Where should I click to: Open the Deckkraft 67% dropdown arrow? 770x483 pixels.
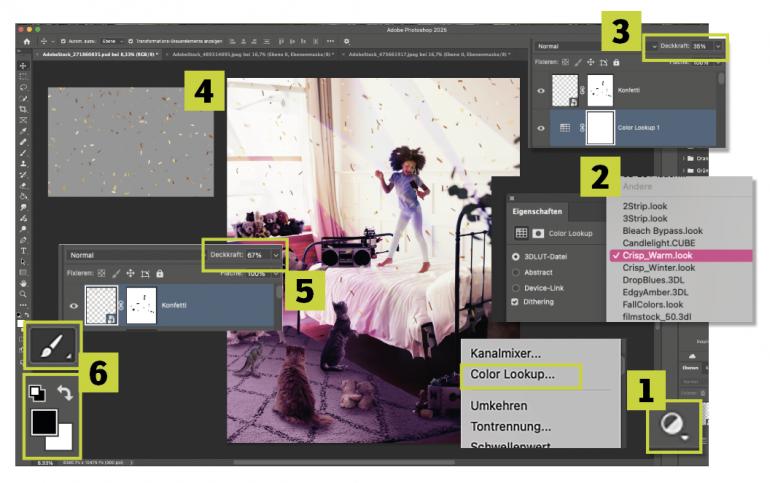coord(276,255)
